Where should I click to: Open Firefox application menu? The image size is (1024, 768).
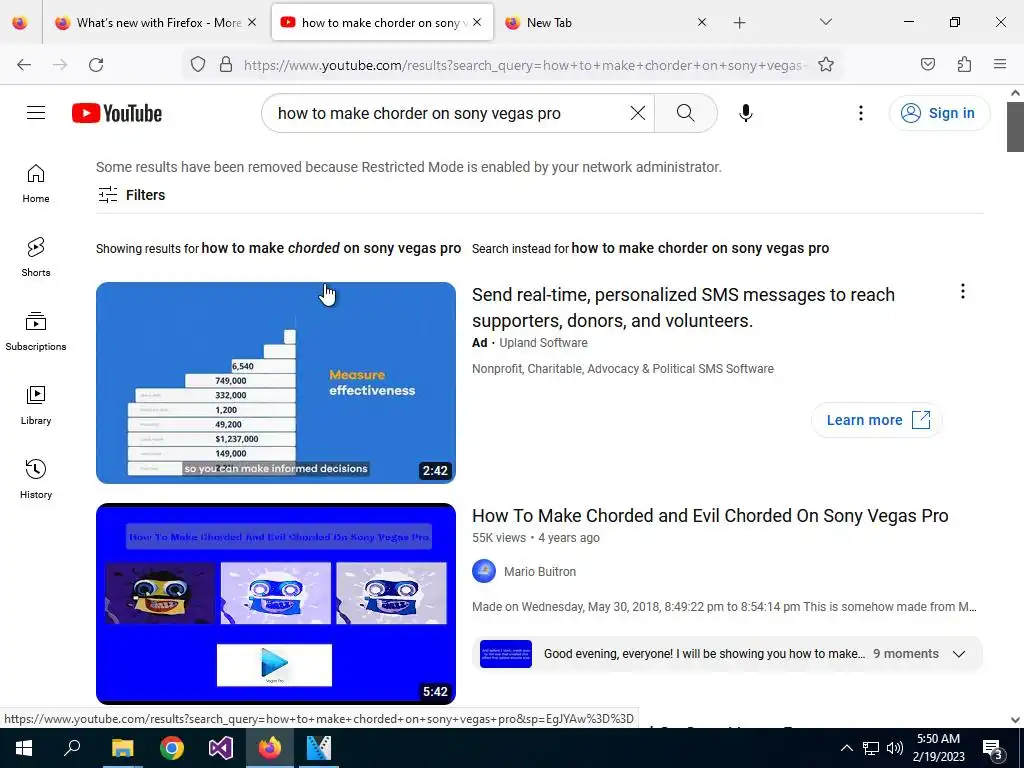point(1000,65)
